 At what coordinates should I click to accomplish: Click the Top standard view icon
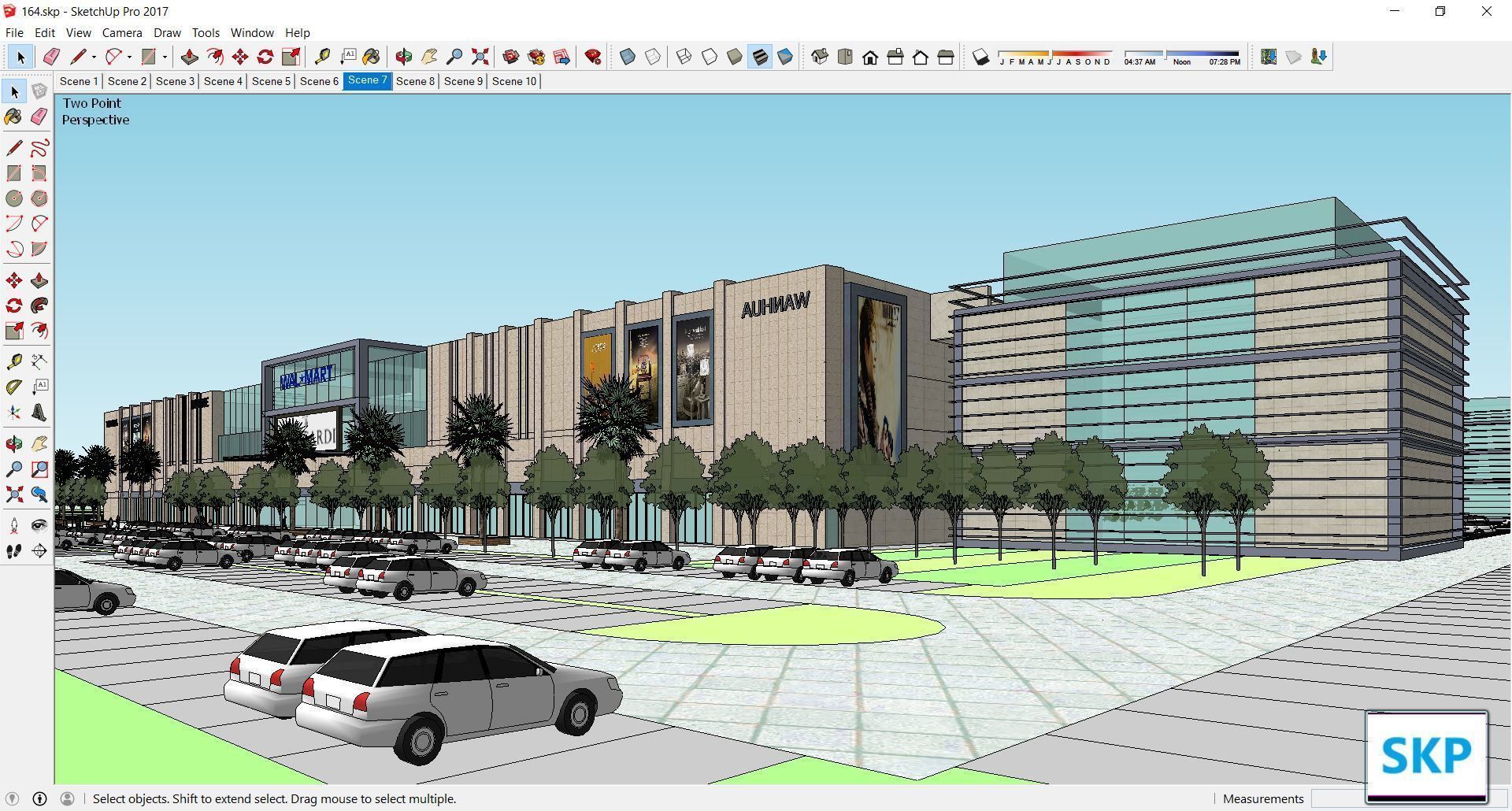pyautogui.click(x=845, y=57)
